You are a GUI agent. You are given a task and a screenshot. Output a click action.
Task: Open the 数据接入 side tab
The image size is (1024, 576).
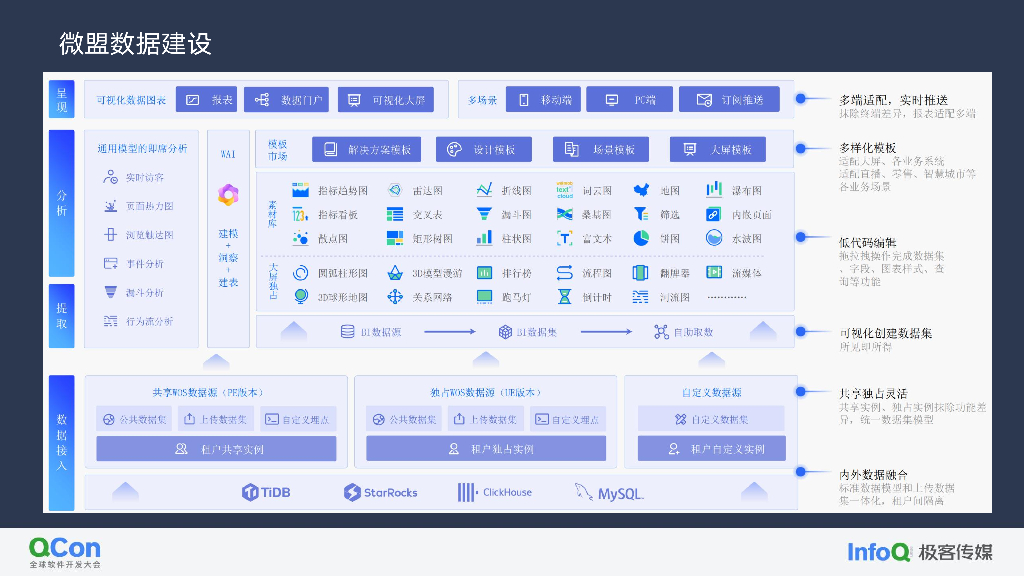pyautogui.click(x=61, y=442)
